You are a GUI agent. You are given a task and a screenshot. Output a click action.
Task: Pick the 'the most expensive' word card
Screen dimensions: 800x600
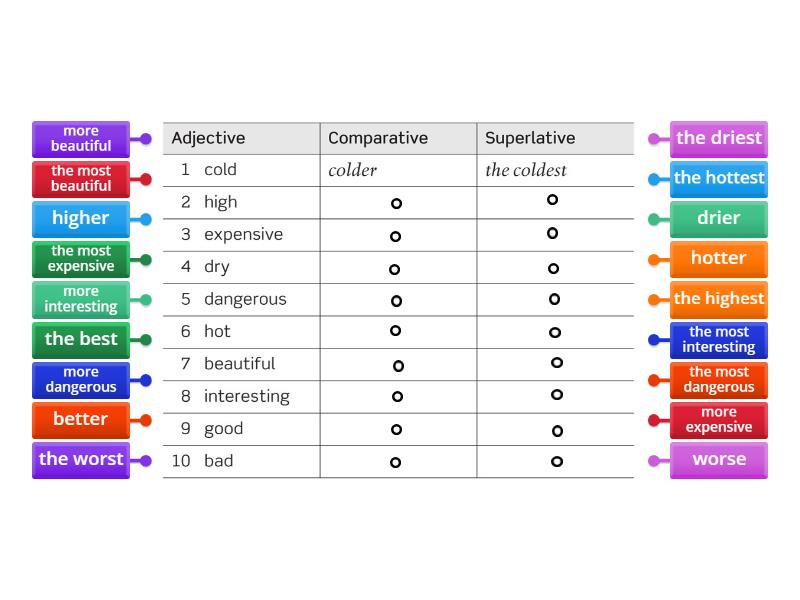pos(80,259)
